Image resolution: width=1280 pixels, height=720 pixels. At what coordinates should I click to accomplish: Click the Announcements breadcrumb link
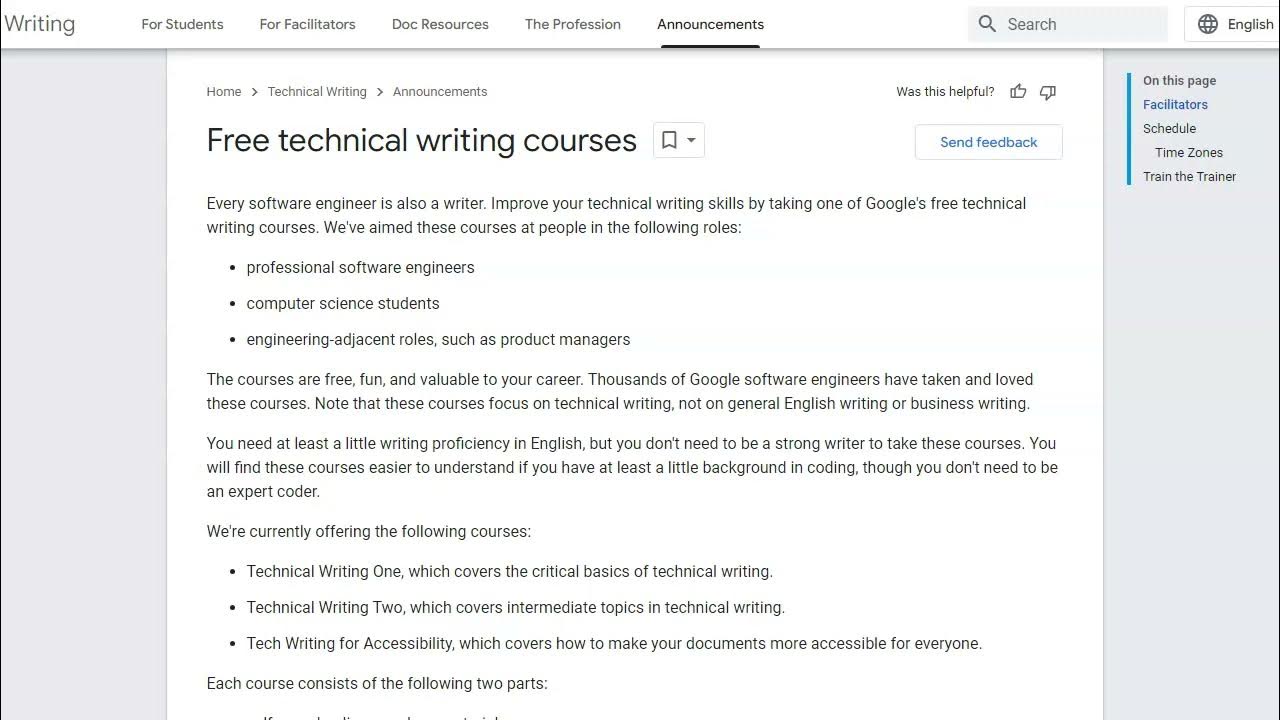point(440,92)
